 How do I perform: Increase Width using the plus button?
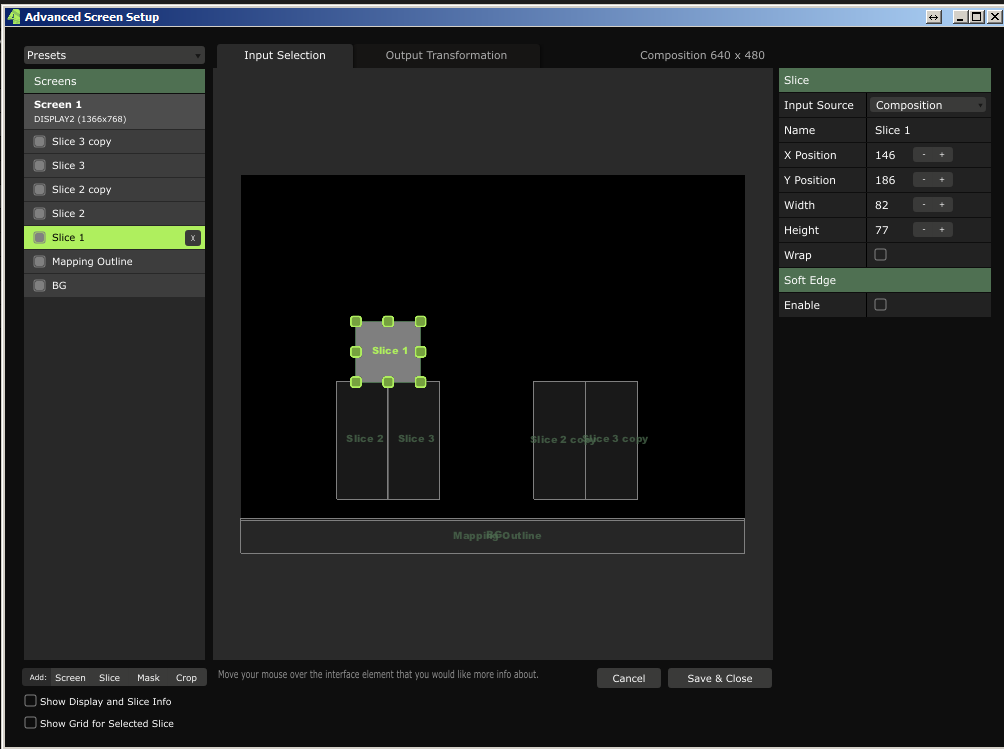coord(942,205)
